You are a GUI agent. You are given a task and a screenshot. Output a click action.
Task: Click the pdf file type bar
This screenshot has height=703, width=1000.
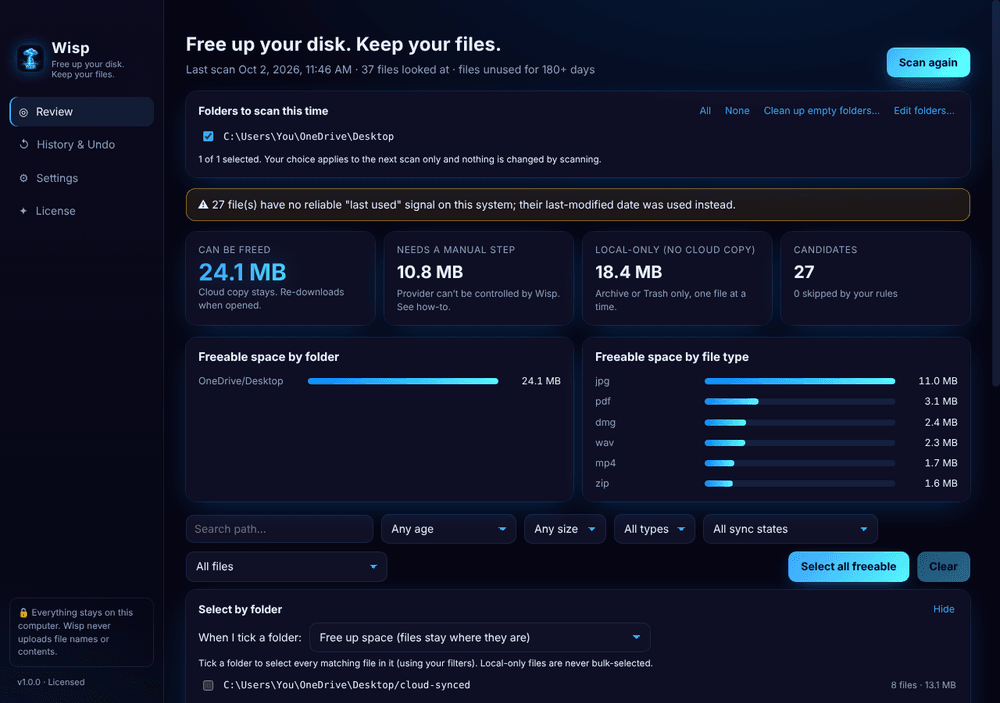tap(800, 401)
